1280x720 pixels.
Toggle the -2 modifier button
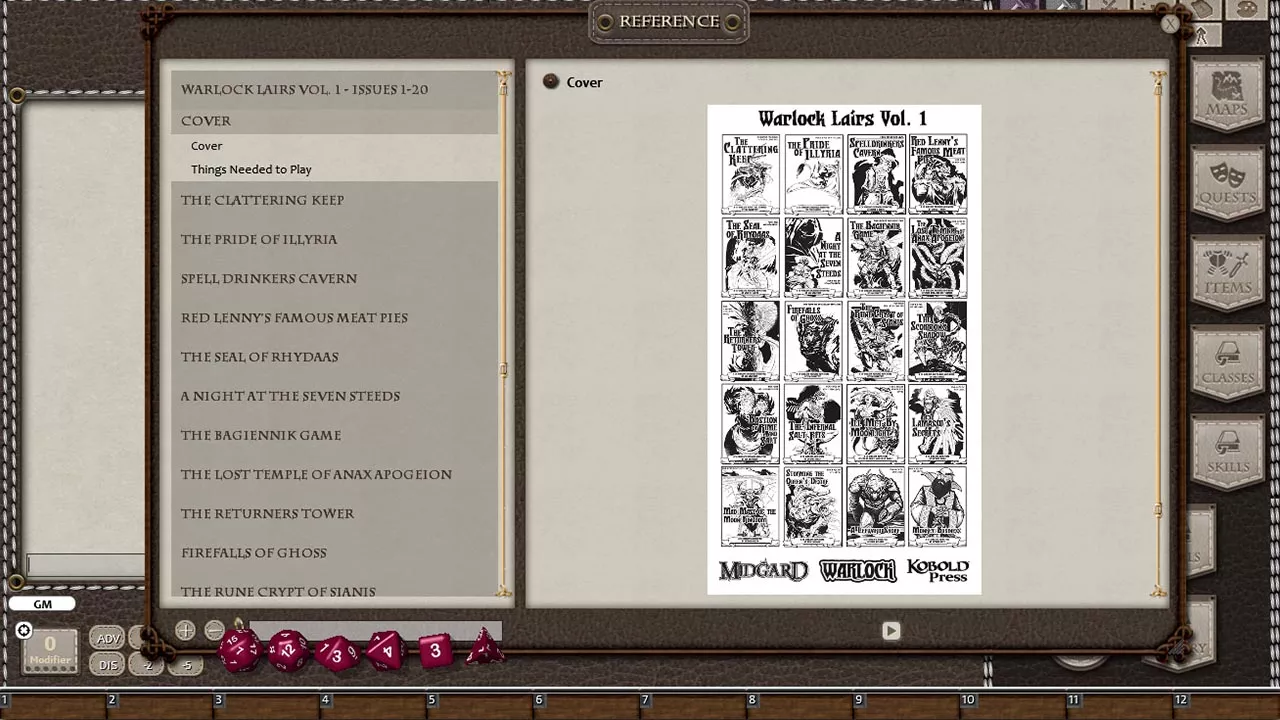point(148,664)
